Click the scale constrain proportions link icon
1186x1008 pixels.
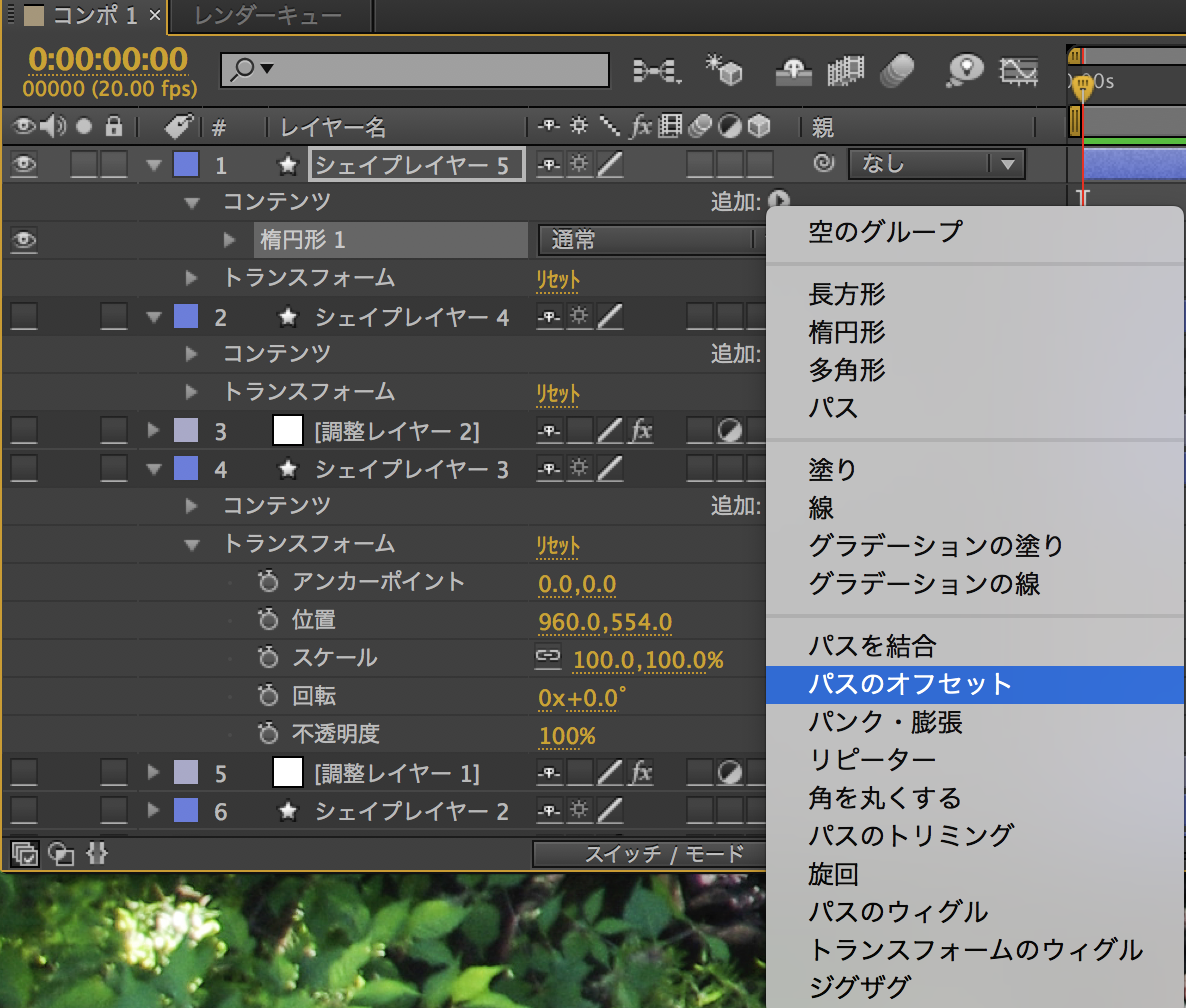coord(548,658)
